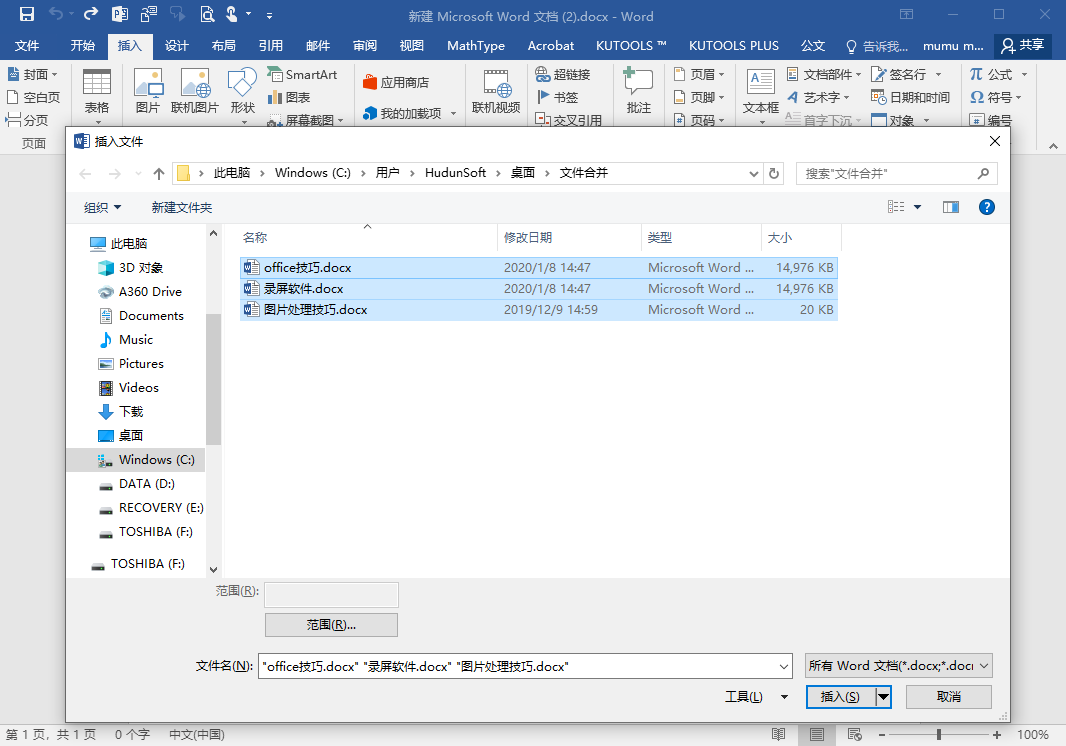Click the 插入(S) insert button
The image size is (1066, 746).
840,696
